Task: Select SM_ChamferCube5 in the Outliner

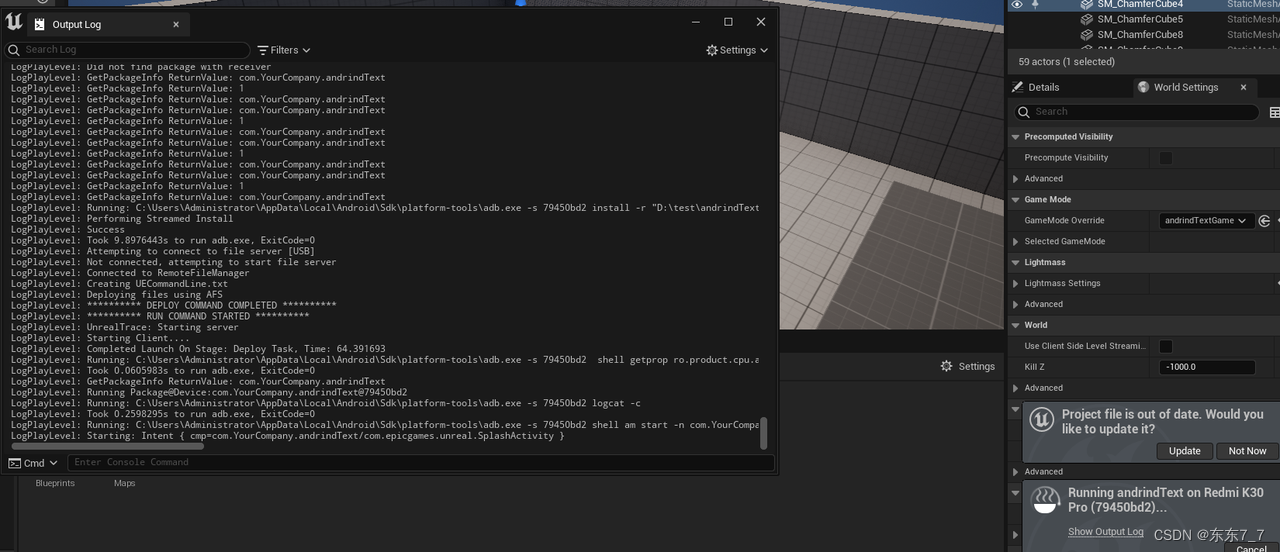Action: pyautogui.click(x=1140, y=19)
